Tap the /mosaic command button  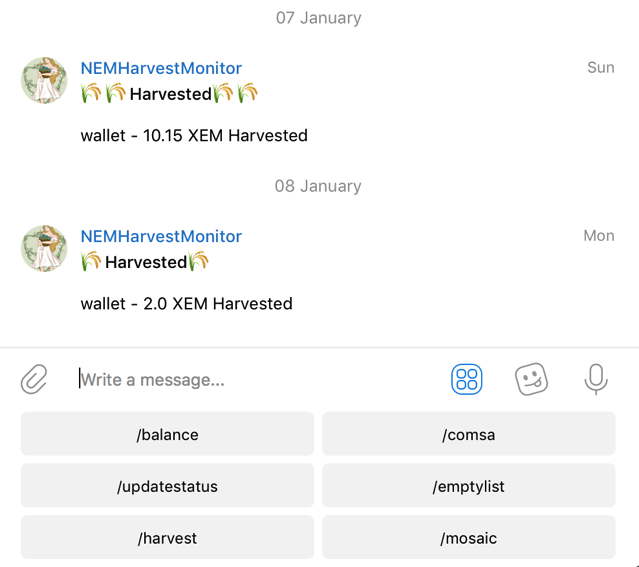[x=469, y=538]
